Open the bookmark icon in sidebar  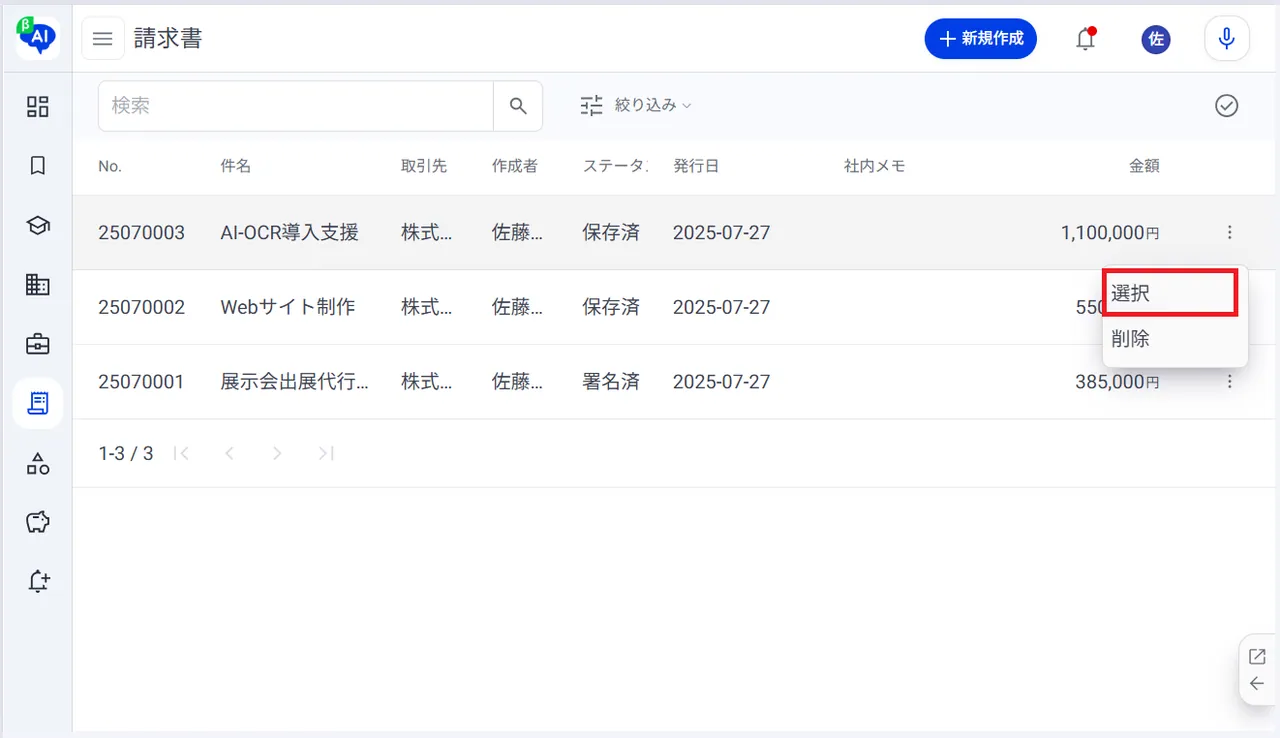pos(37,166)
